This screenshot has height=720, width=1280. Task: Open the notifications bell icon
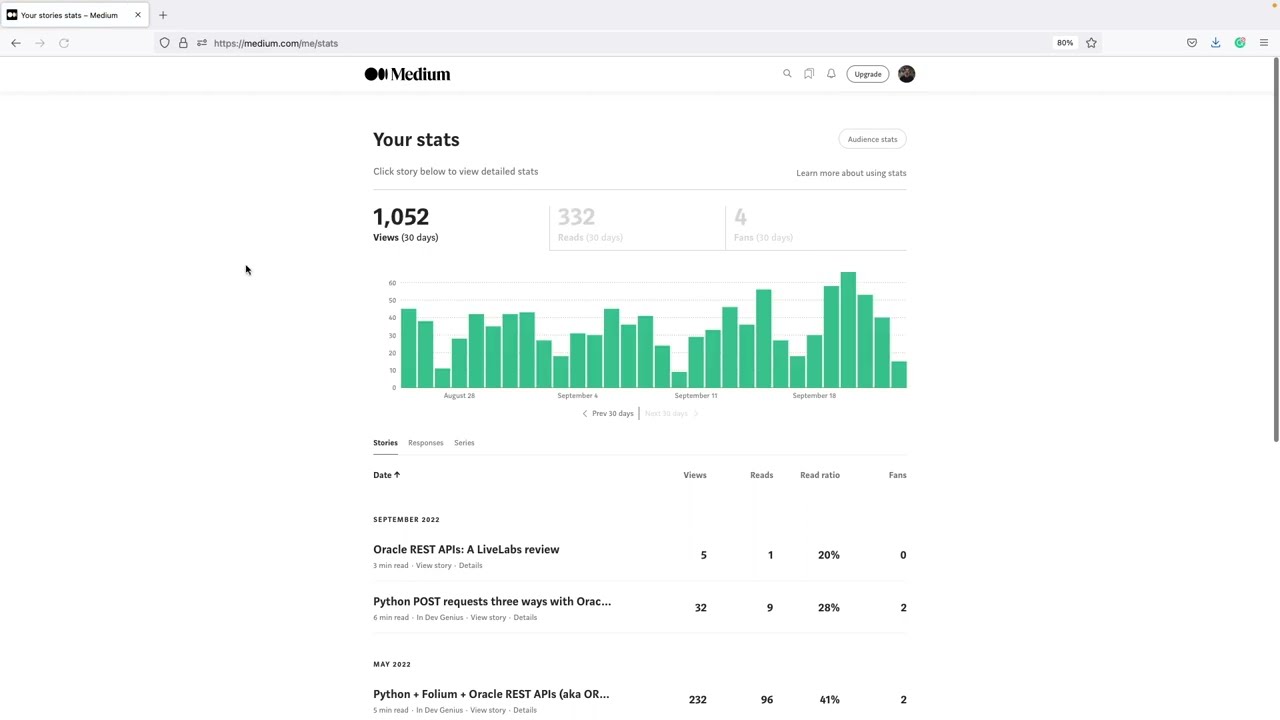click(831, 74)
